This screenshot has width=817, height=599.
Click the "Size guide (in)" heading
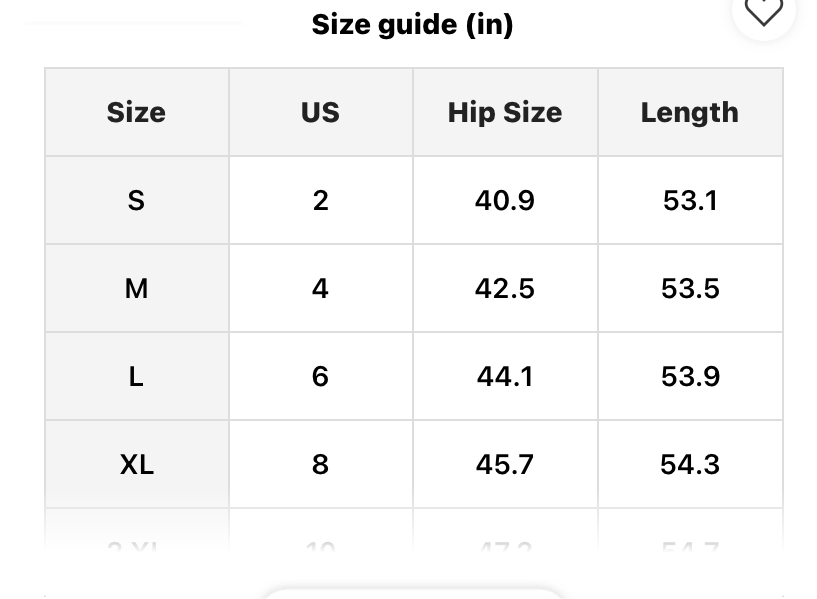(x=412, y=24)
